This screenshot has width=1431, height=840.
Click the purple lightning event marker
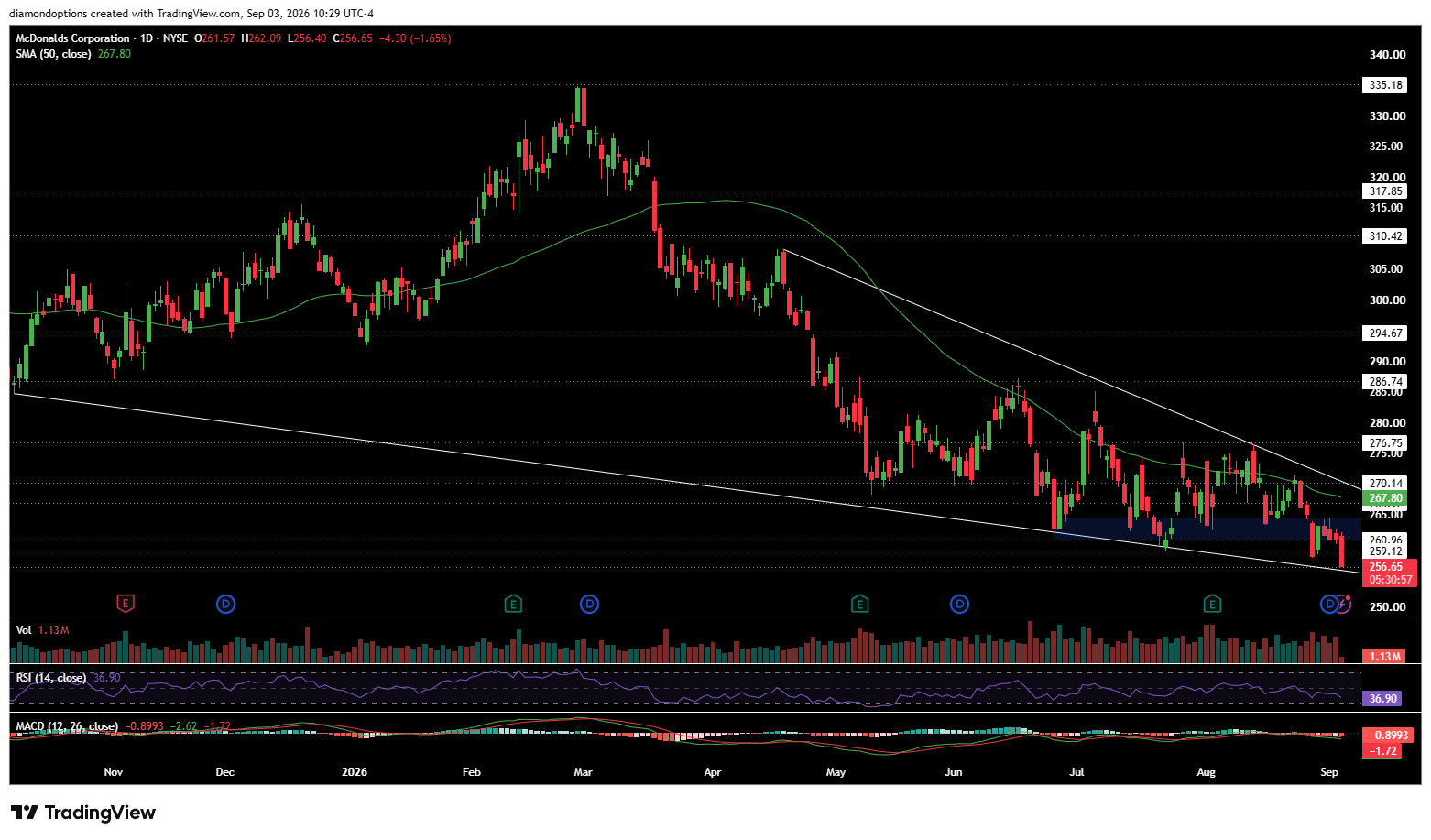coord(1344,603)
